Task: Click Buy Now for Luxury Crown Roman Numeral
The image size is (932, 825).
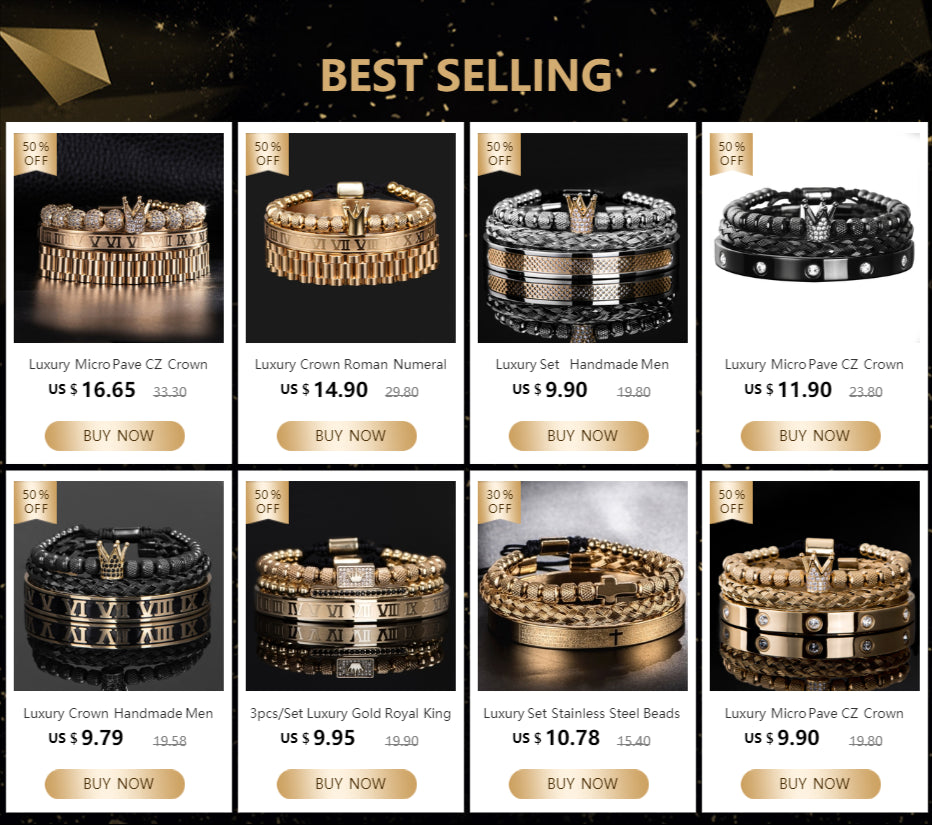Action: (x=347, y=436)
